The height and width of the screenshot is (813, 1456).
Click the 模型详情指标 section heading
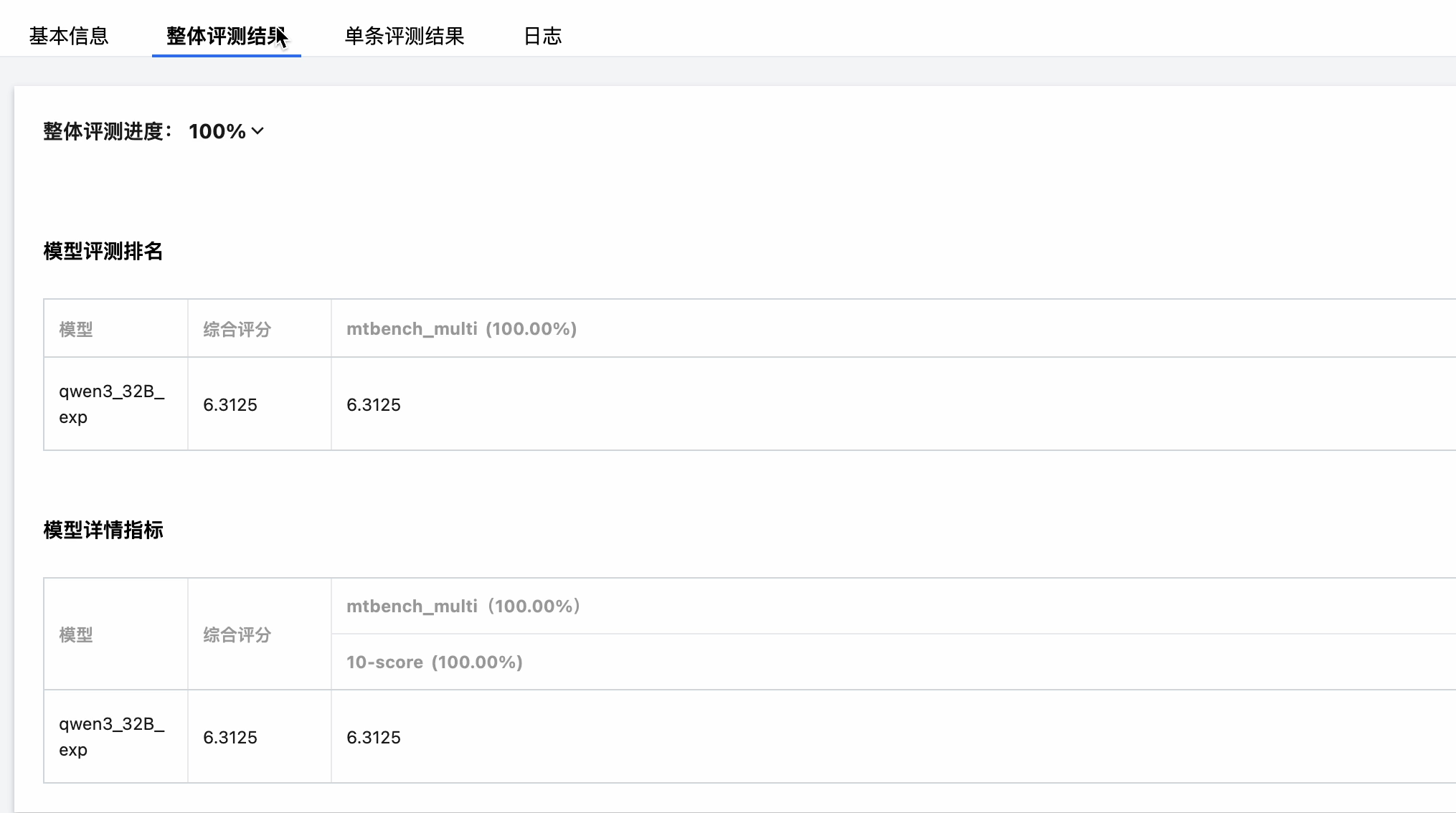pos(103,530)
